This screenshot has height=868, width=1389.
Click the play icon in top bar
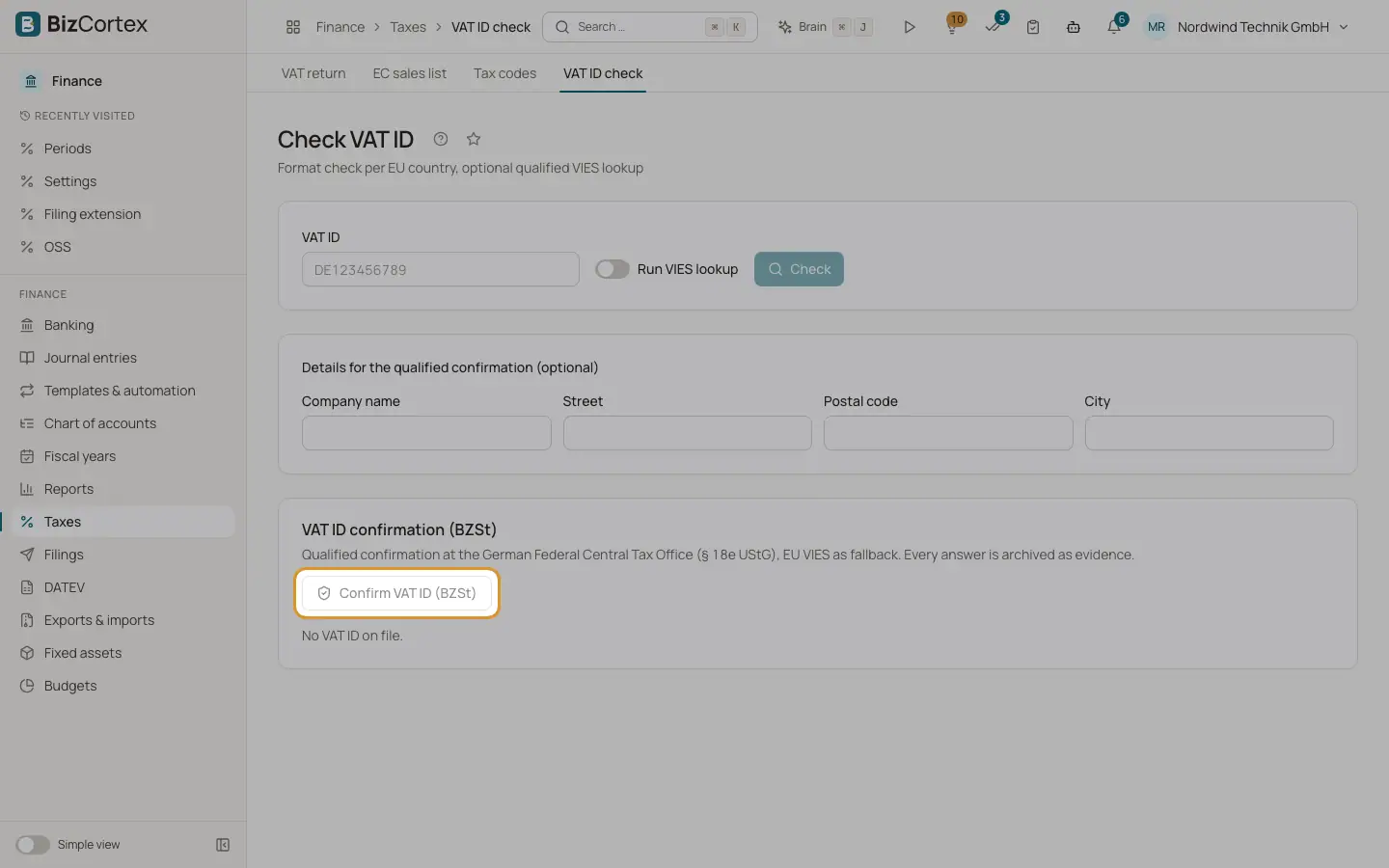909,27
